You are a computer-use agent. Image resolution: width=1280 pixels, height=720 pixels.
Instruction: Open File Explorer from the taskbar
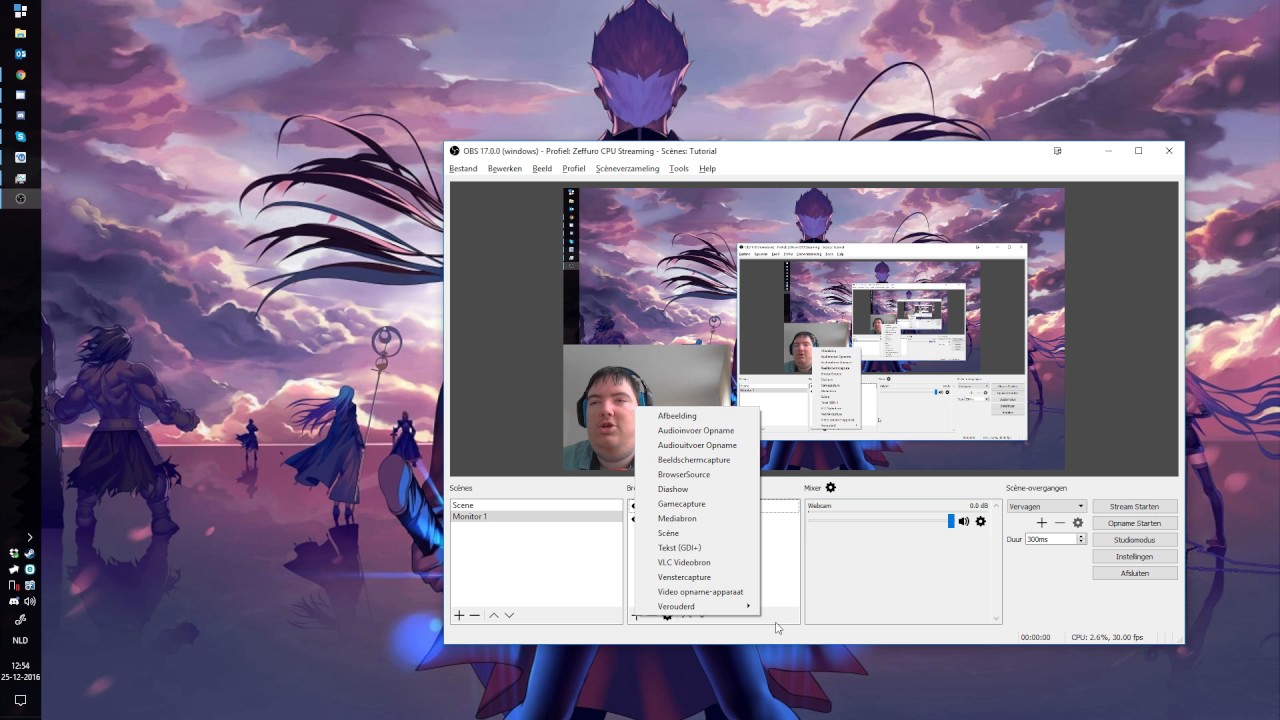[x=20, y=33]
